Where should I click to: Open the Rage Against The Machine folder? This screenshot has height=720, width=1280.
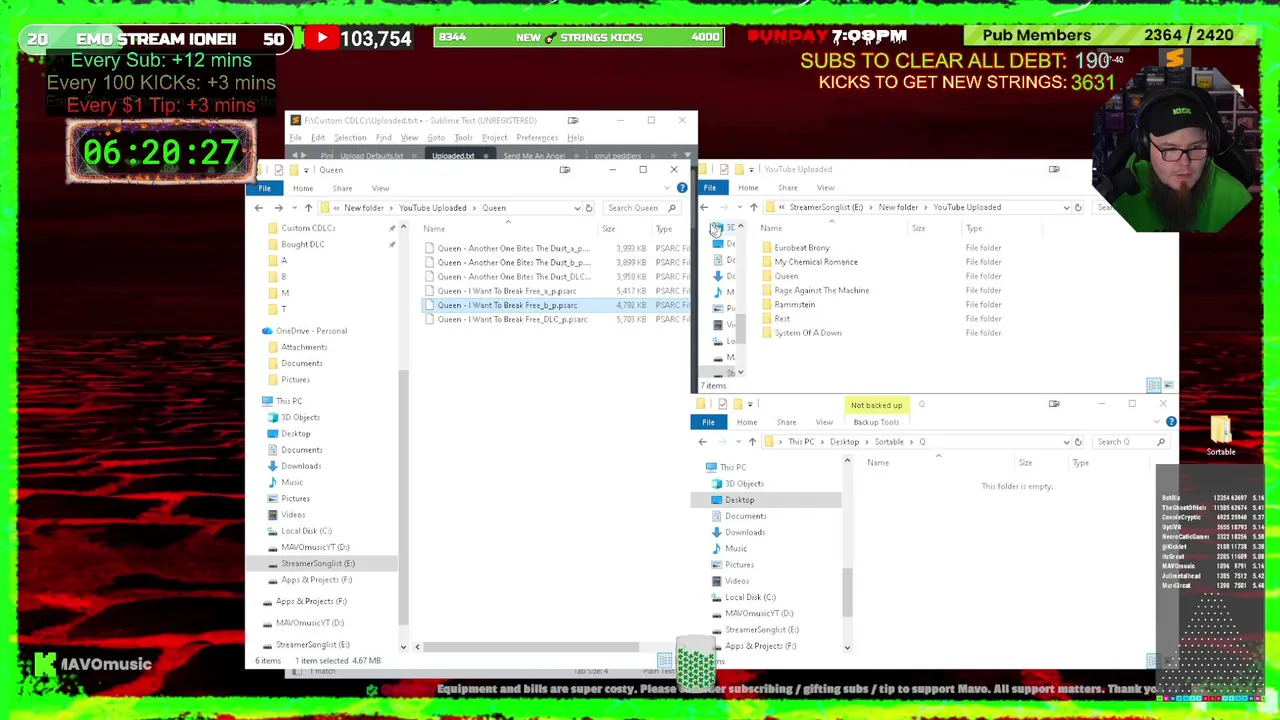(x=821, y=290)
